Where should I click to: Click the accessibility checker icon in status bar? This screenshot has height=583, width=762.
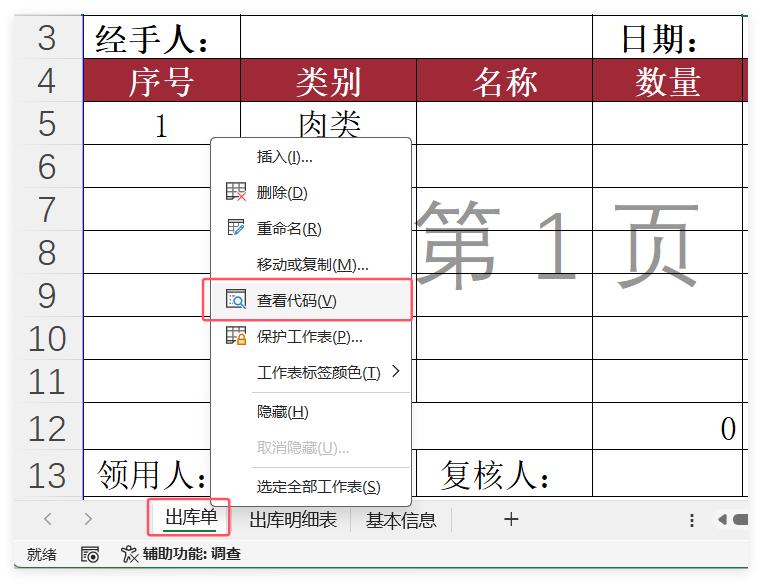129,554
